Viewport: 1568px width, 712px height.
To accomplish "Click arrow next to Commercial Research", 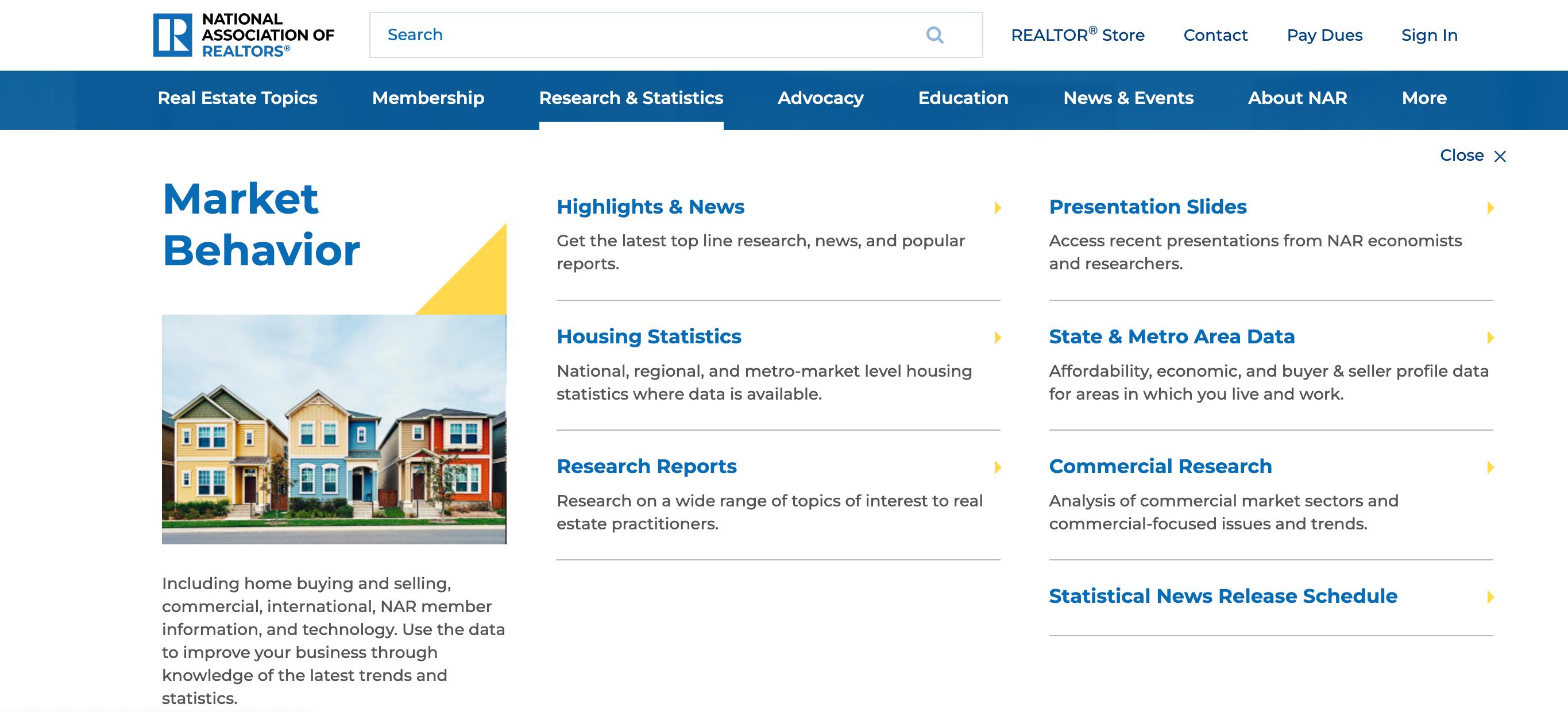I will pos(1490,467).
